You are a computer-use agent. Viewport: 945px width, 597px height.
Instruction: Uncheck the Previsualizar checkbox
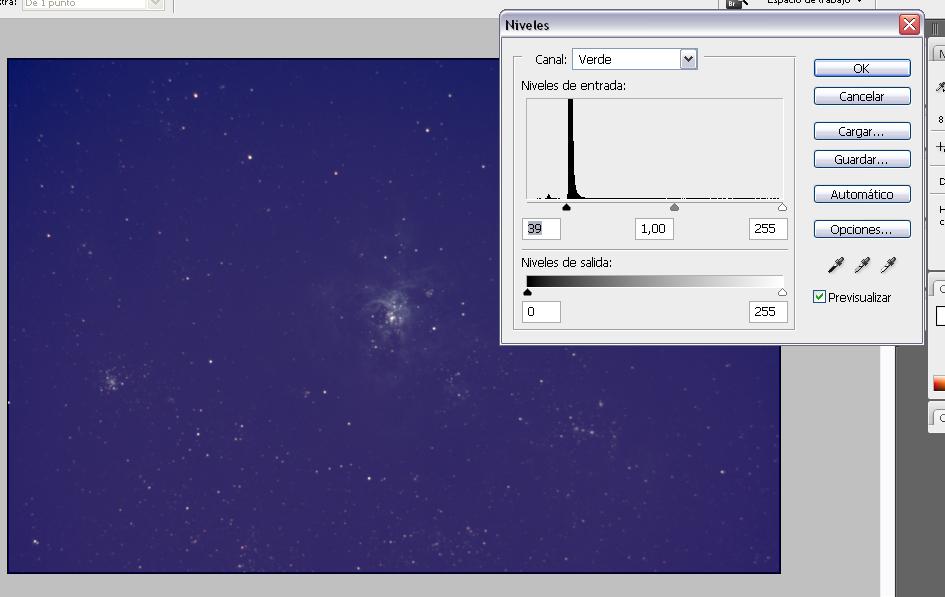pyautogui.click(x=819, y=296)
